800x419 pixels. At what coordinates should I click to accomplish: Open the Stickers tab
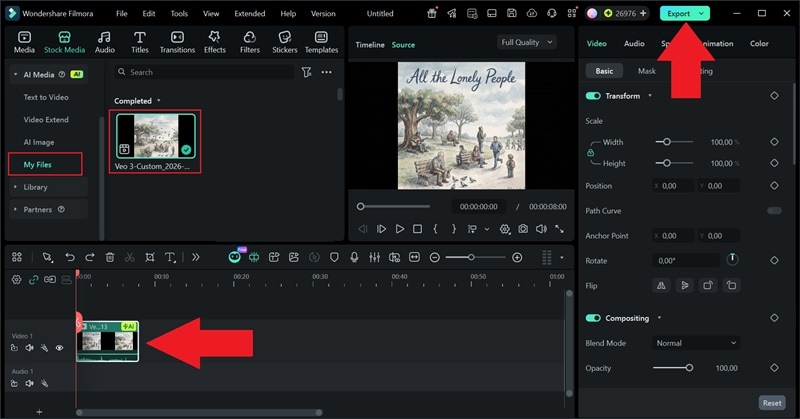coord(285,42)
